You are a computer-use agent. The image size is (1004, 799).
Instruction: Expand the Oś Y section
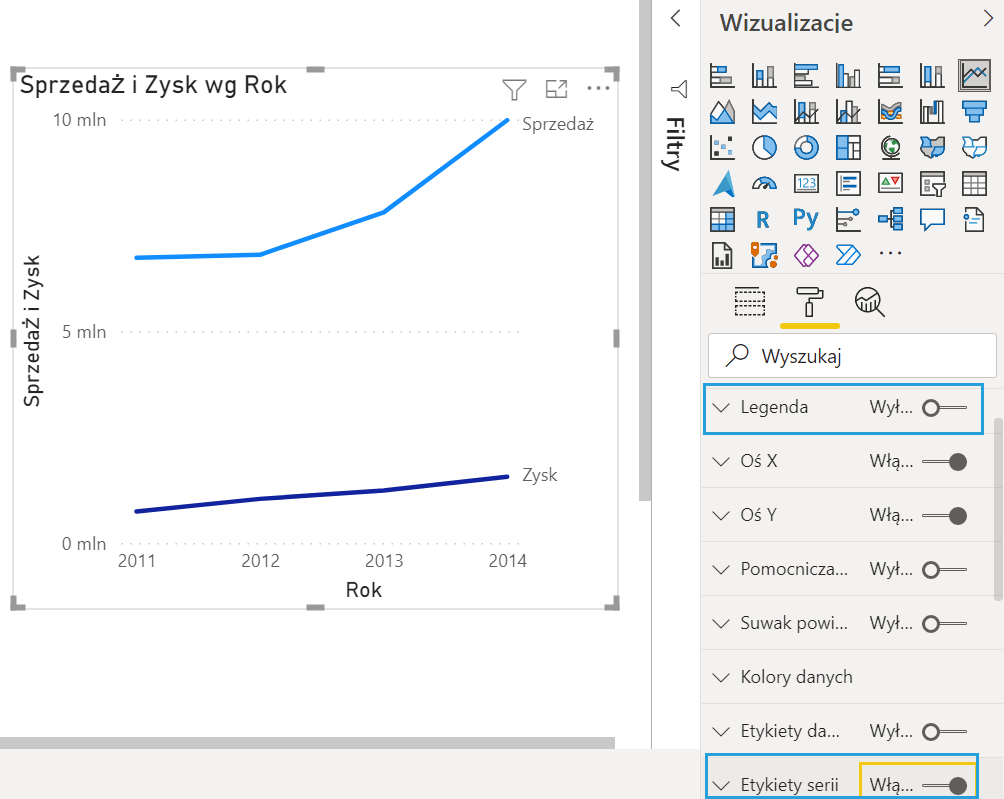click(721, 516)
